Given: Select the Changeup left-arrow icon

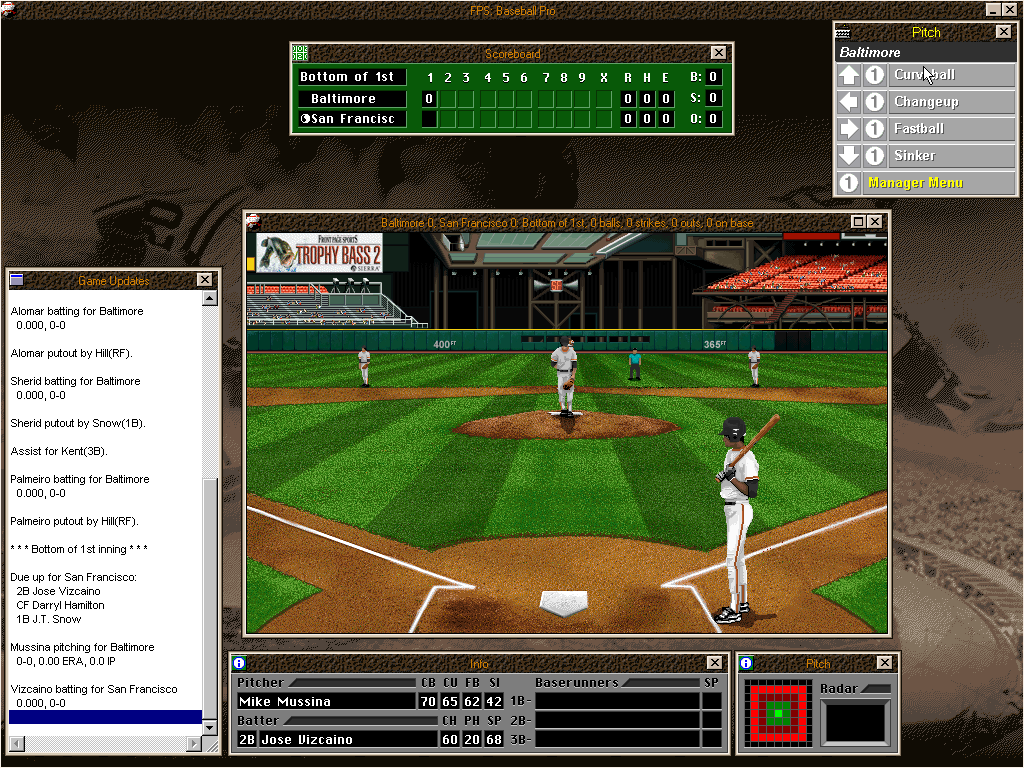Looking at the screenshot, I should tap(848, 102).
